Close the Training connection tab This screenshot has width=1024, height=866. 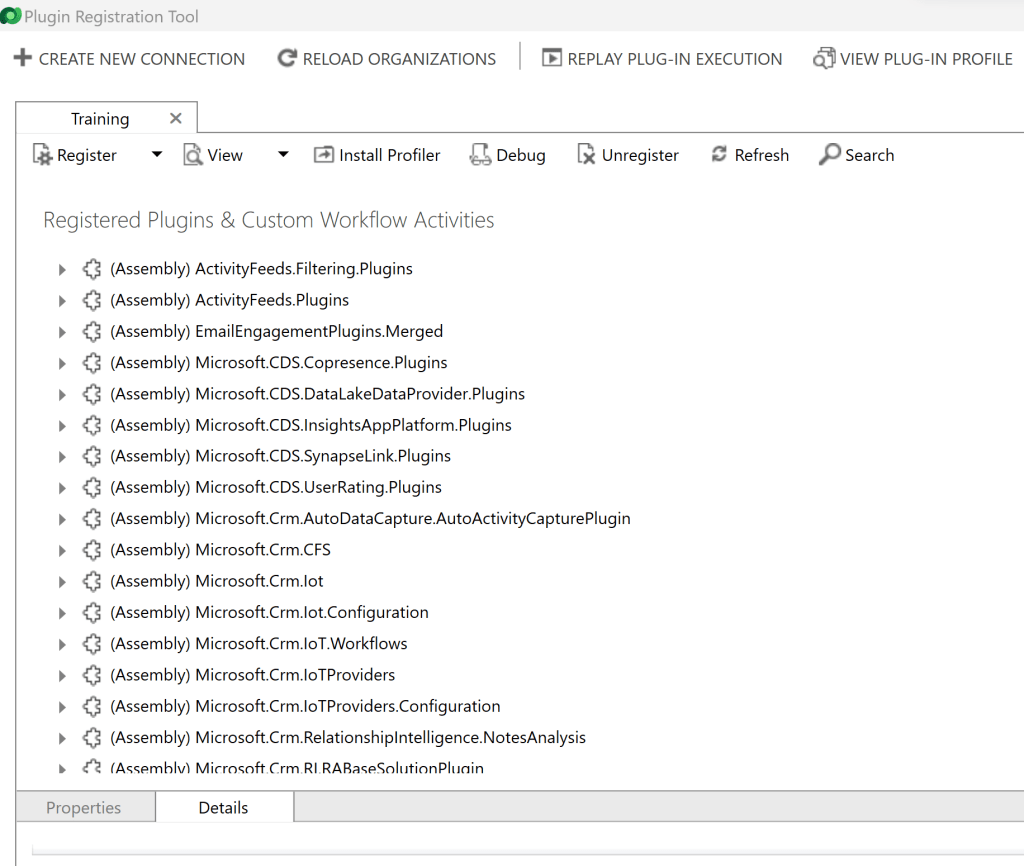pyautogui.click(x=176, y=118)
